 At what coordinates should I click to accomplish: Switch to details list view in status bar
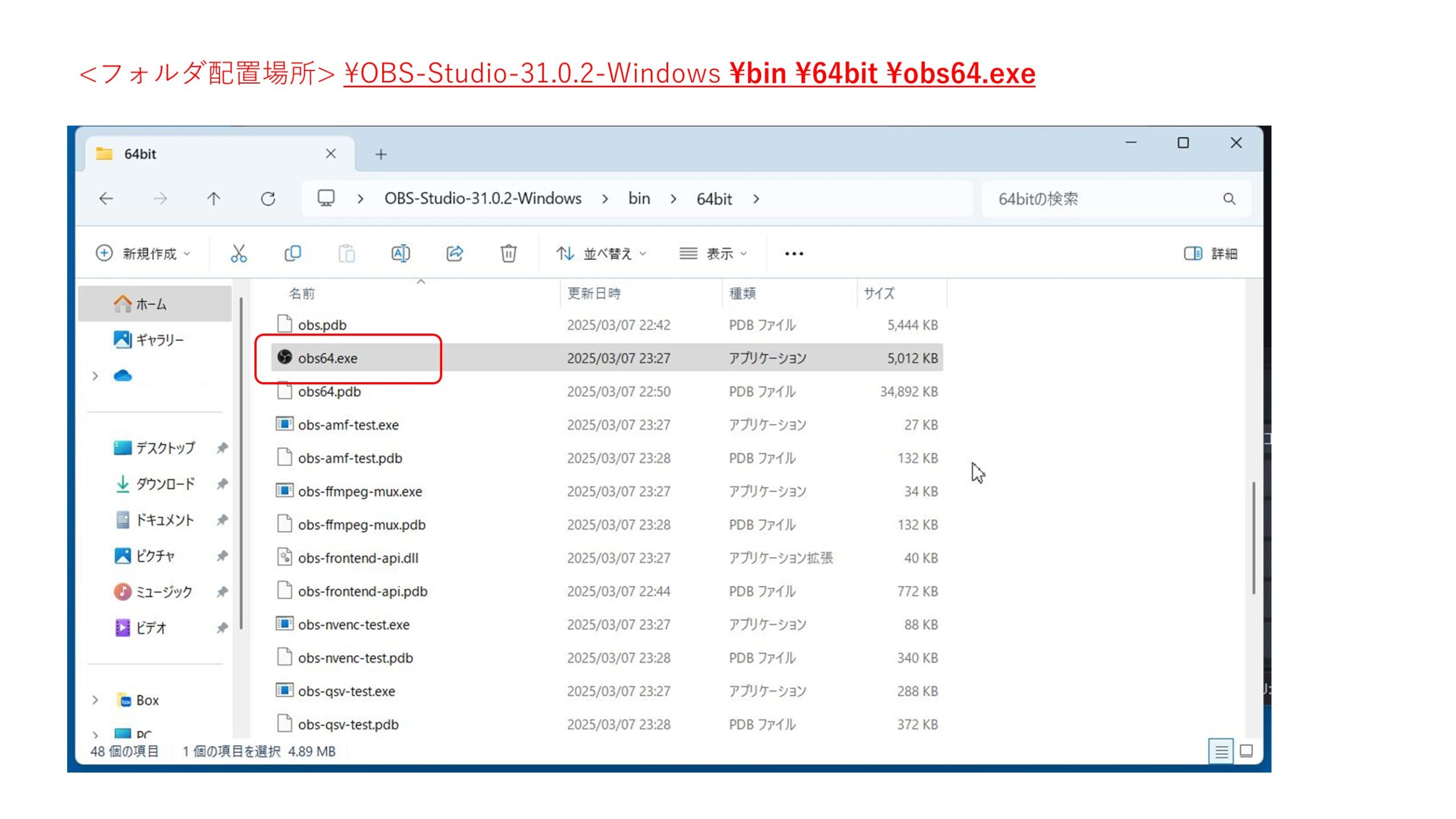coord(1221,751)
